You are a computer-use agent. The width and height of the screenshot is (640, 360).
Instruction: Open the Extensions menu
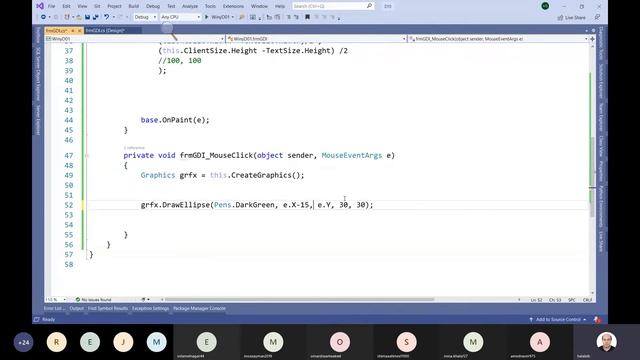(233, 7)
